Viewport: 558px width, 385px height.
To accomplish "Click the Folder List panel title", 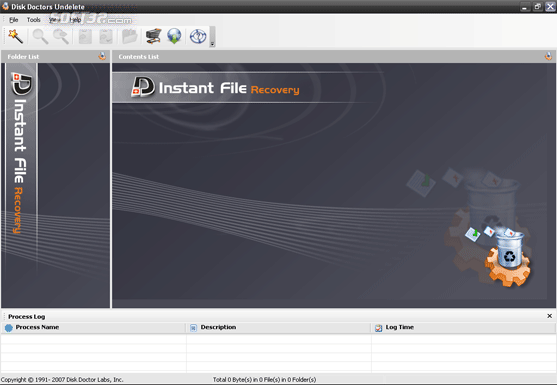I will click(x=23, y=57).
